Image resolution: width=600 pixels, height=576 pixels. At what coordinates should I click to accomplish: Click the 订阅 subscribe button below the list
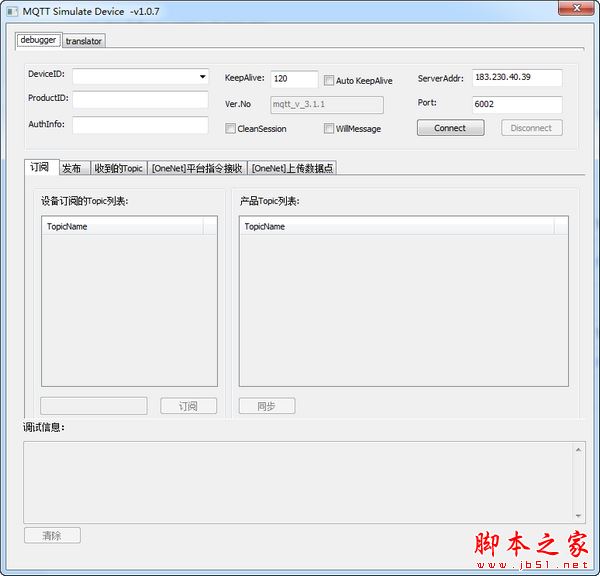[x=189, y=406]
